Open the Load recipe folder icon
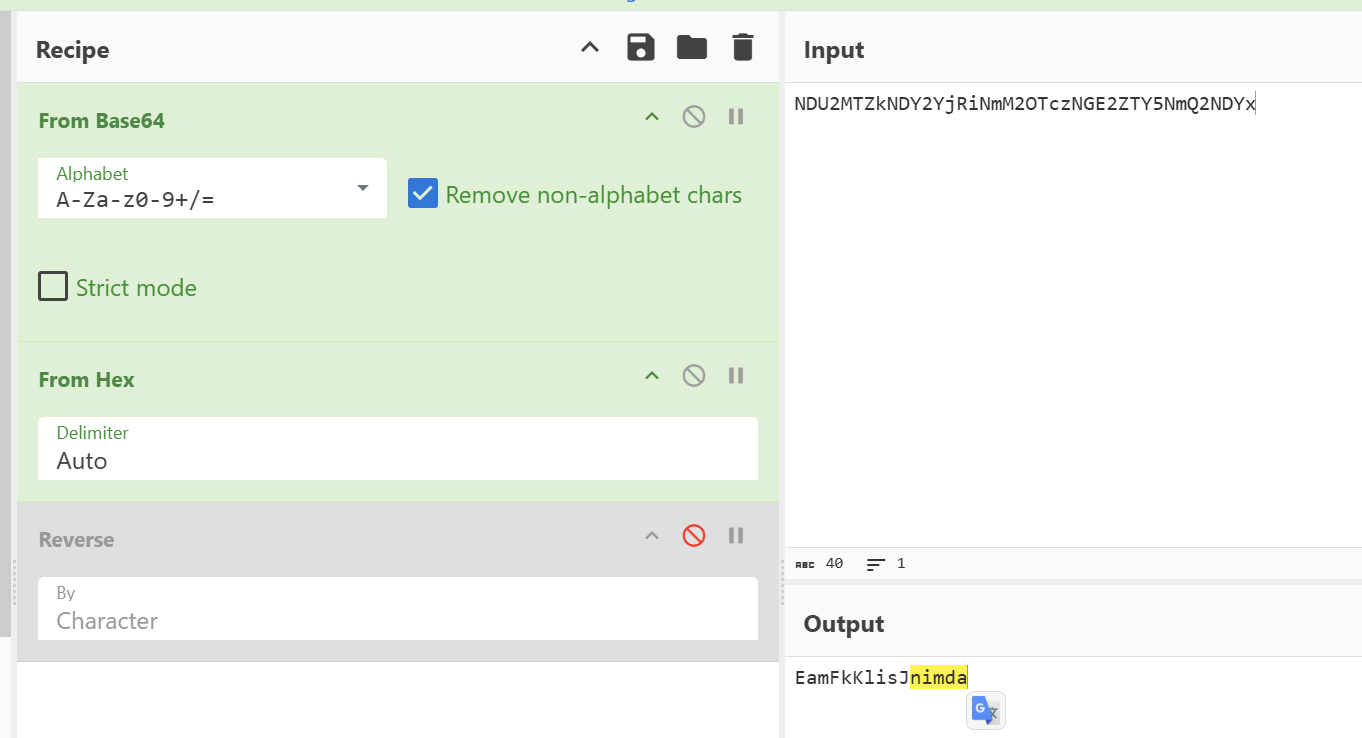The width and height of the screenshot is (1362, 738). point(692,47)
